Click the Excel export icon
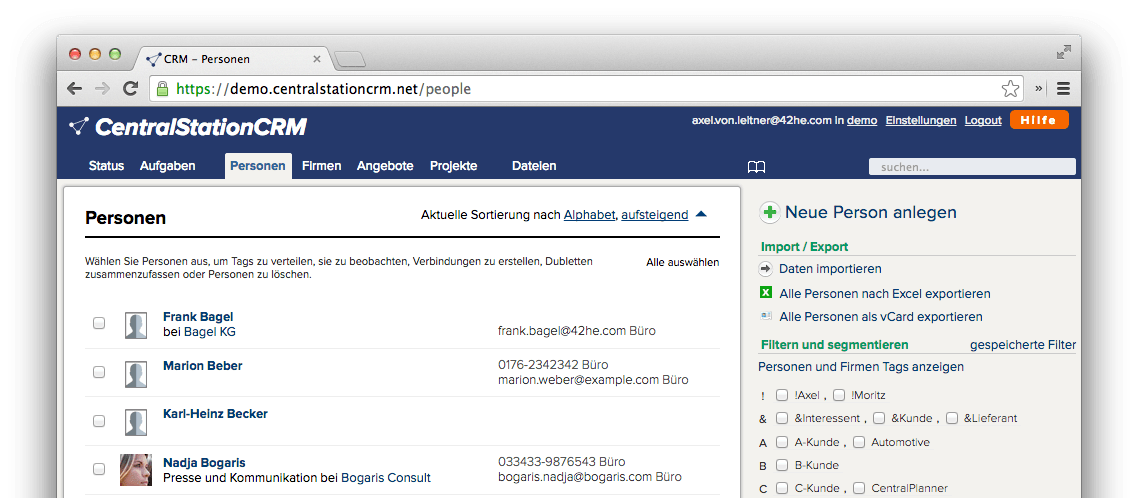The height and width of the screenshot is (498, 1138). (x=766, y=293)
